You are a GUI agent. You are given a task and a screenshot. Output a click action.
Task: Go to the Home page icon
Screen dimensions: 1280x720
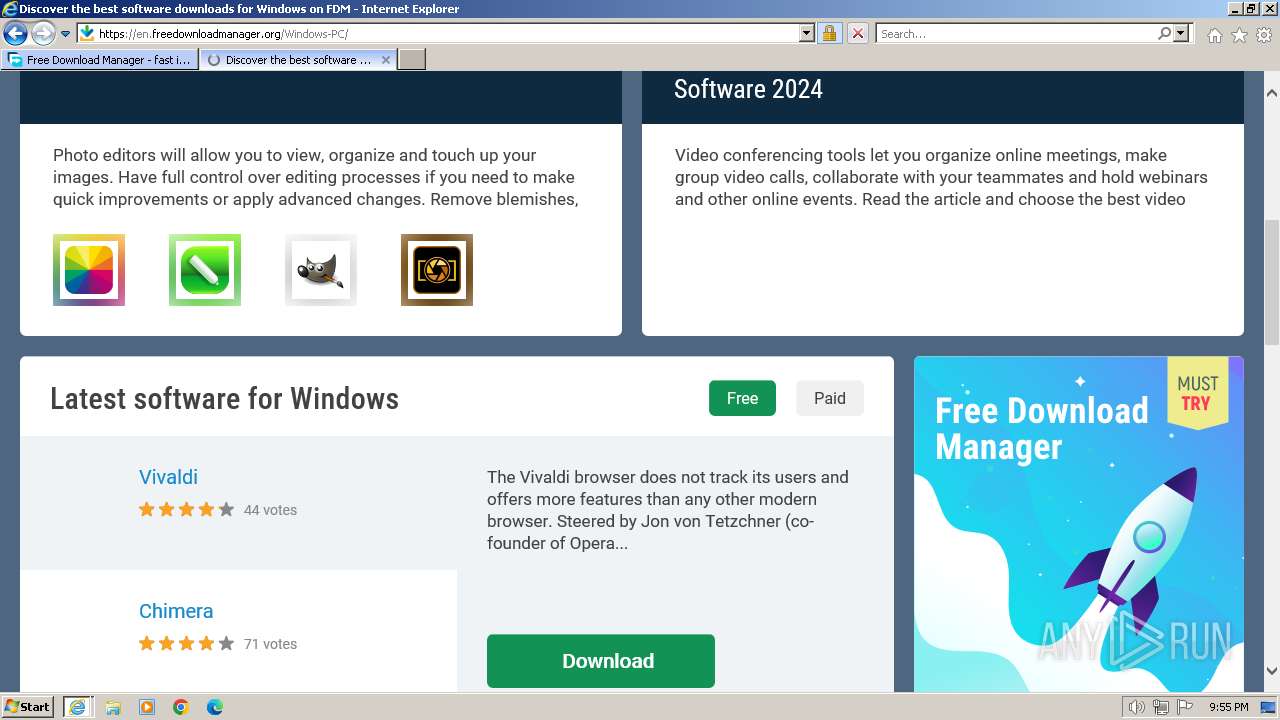coord(1214,34)
